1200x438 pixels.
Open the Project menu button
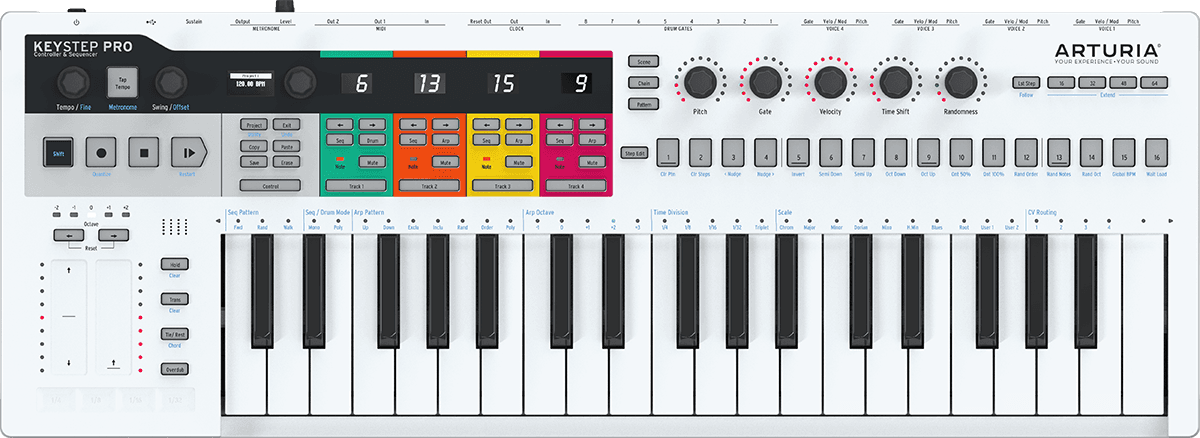[x=254, y=125]
